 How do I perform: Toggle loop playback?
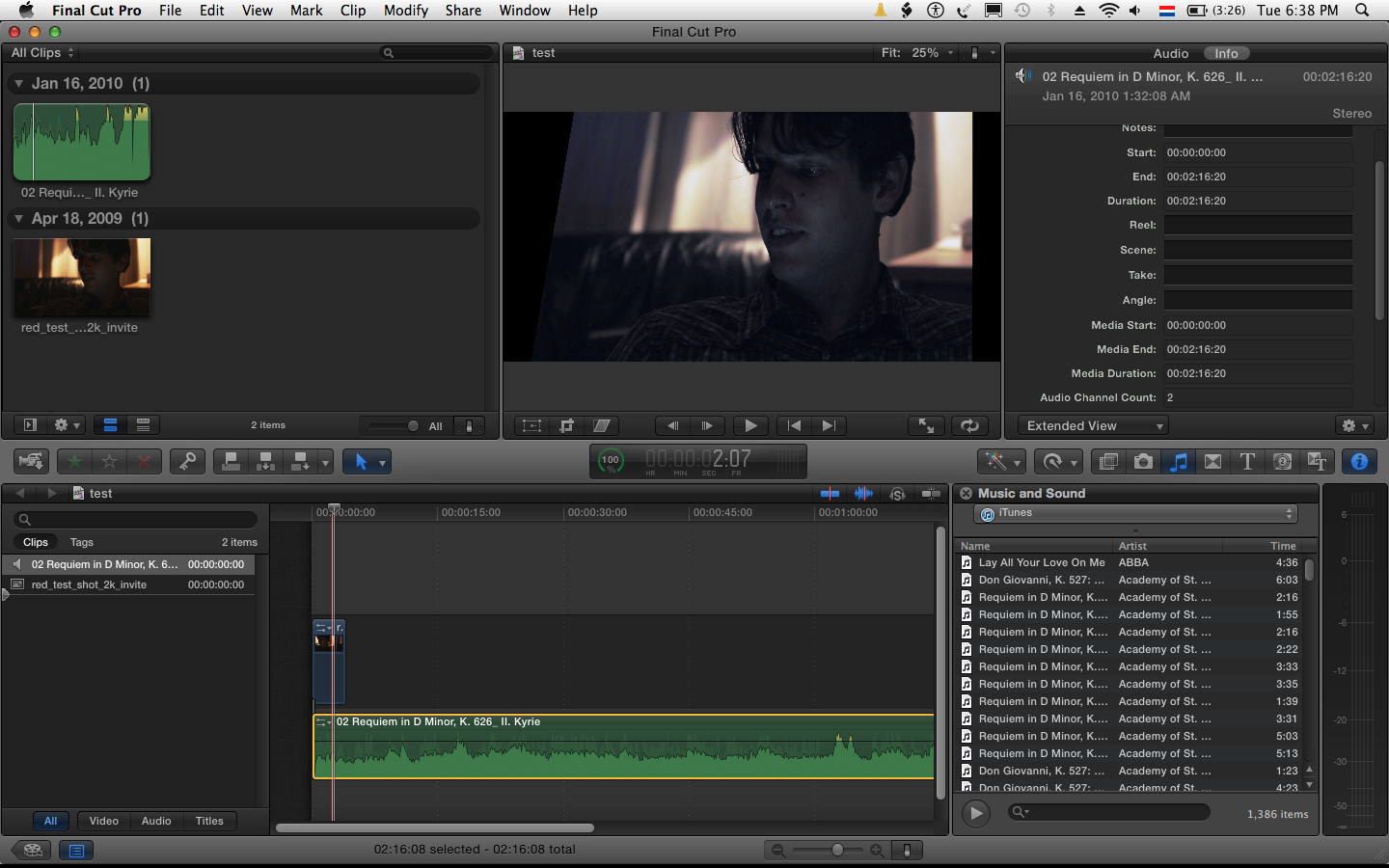coord(969,425)
